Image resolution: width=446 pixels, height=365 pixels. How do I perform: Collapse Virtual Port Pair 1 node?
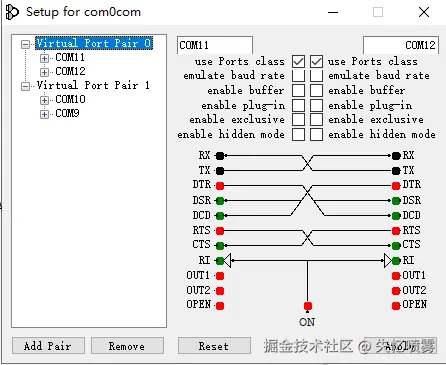[25, 86]
